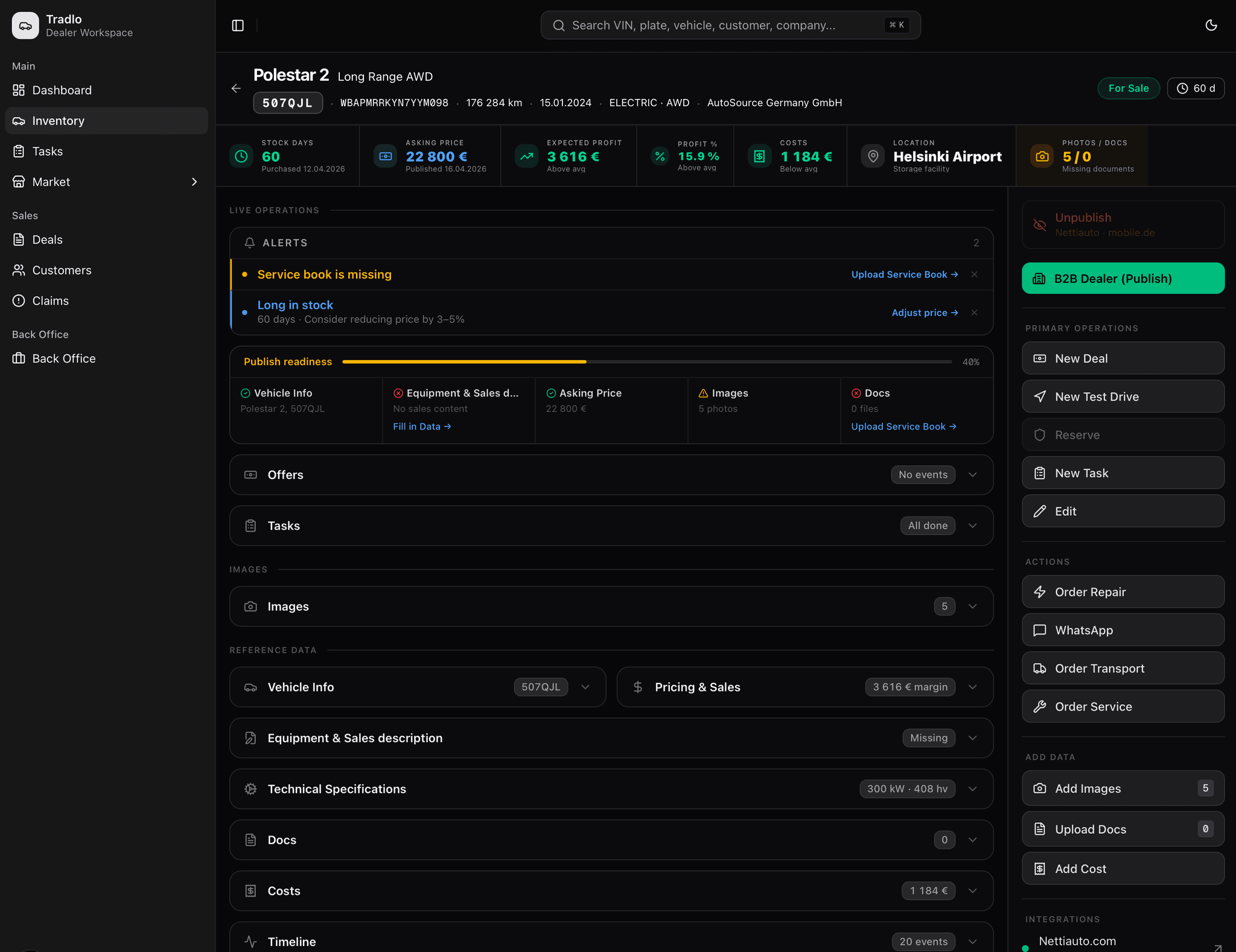This screenshot has width=1236, height=952.
Task: Click the photos camera icon
Action: tap(1042, 156)
